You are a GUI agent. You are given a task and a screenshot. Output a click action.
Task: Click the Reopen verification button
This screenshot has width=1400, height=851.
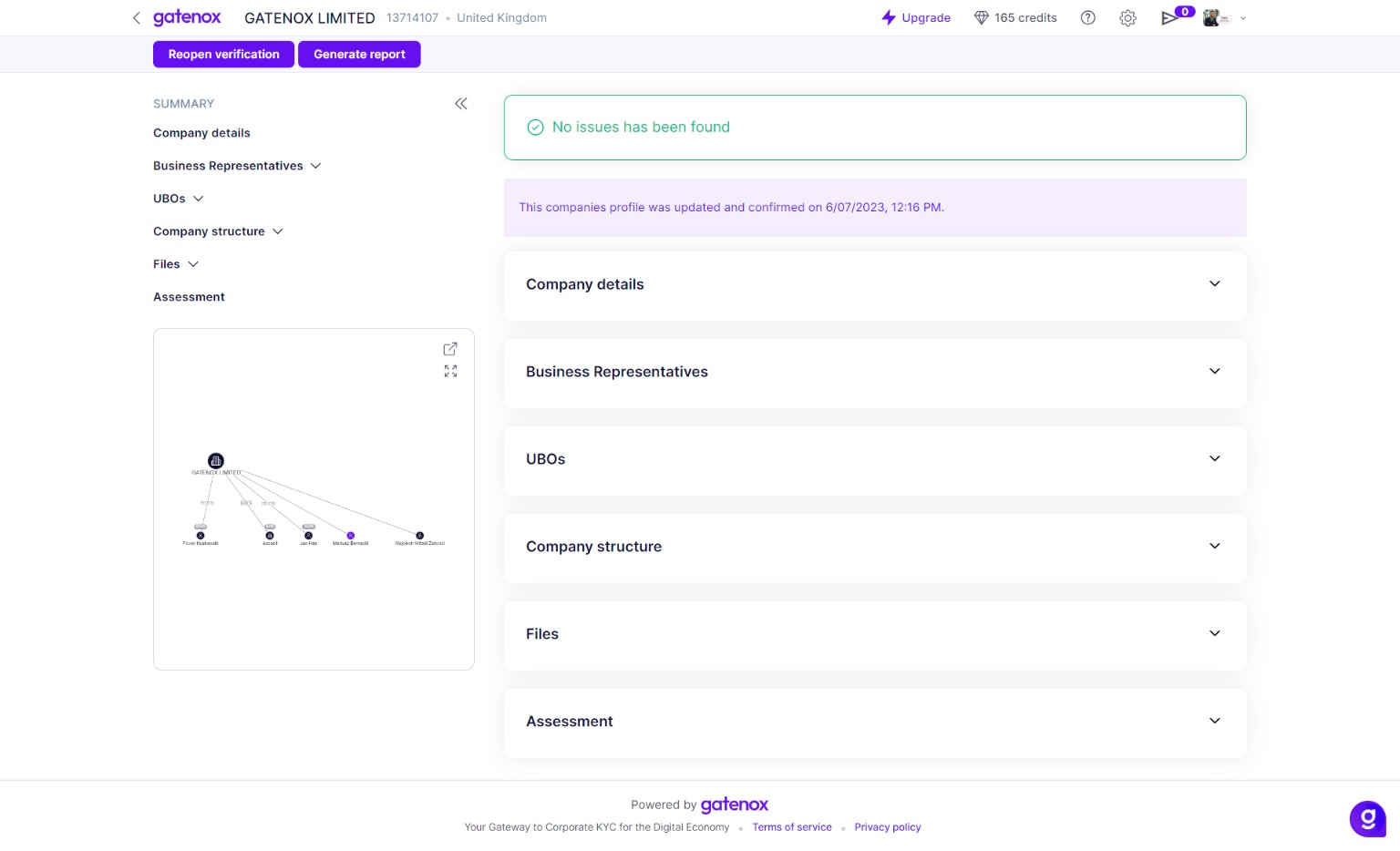point(223,54)
